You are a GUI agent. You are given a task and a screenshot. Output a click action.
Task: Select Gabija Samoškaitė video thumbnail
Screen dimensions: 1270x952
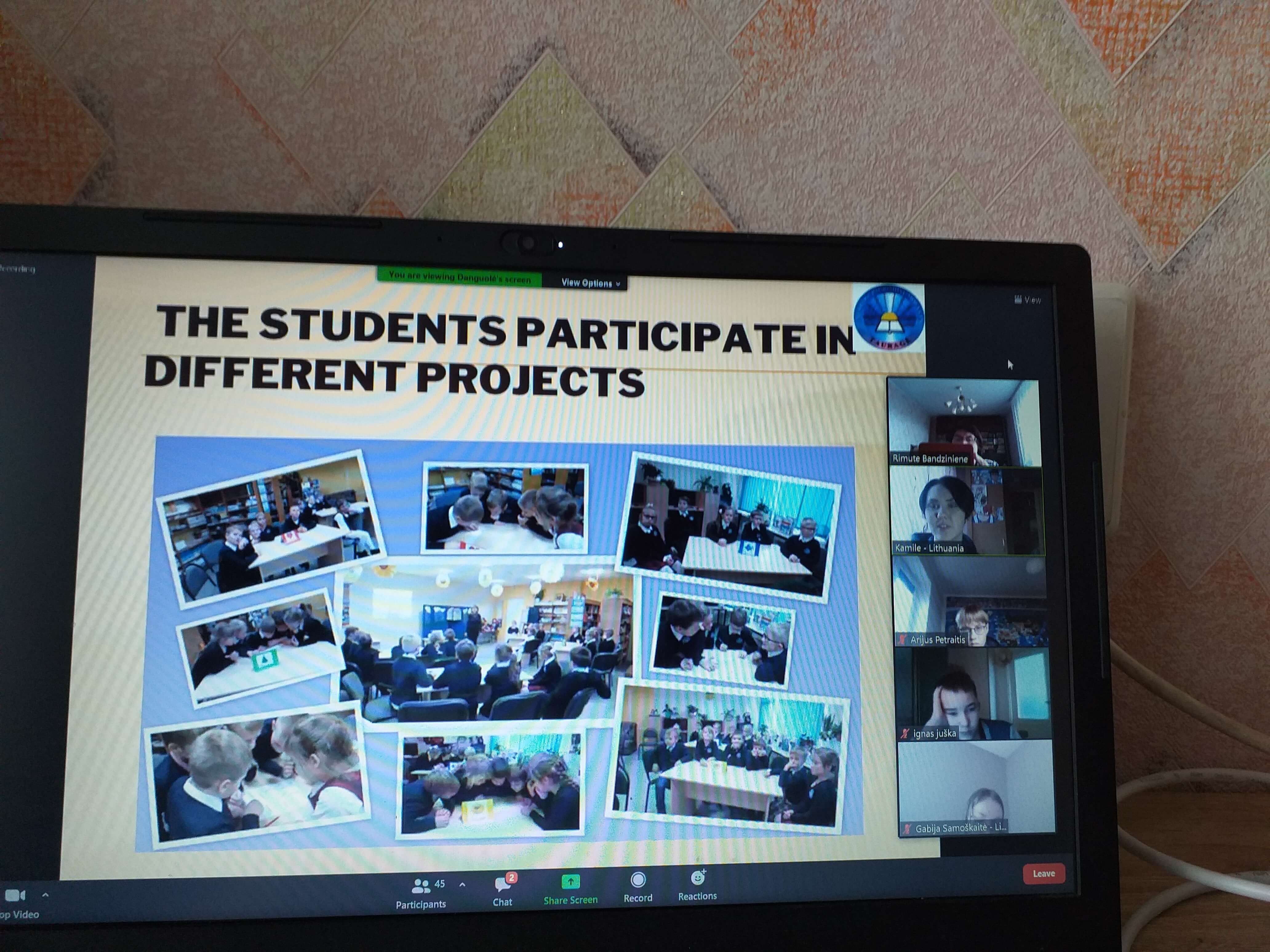[976, 788]
